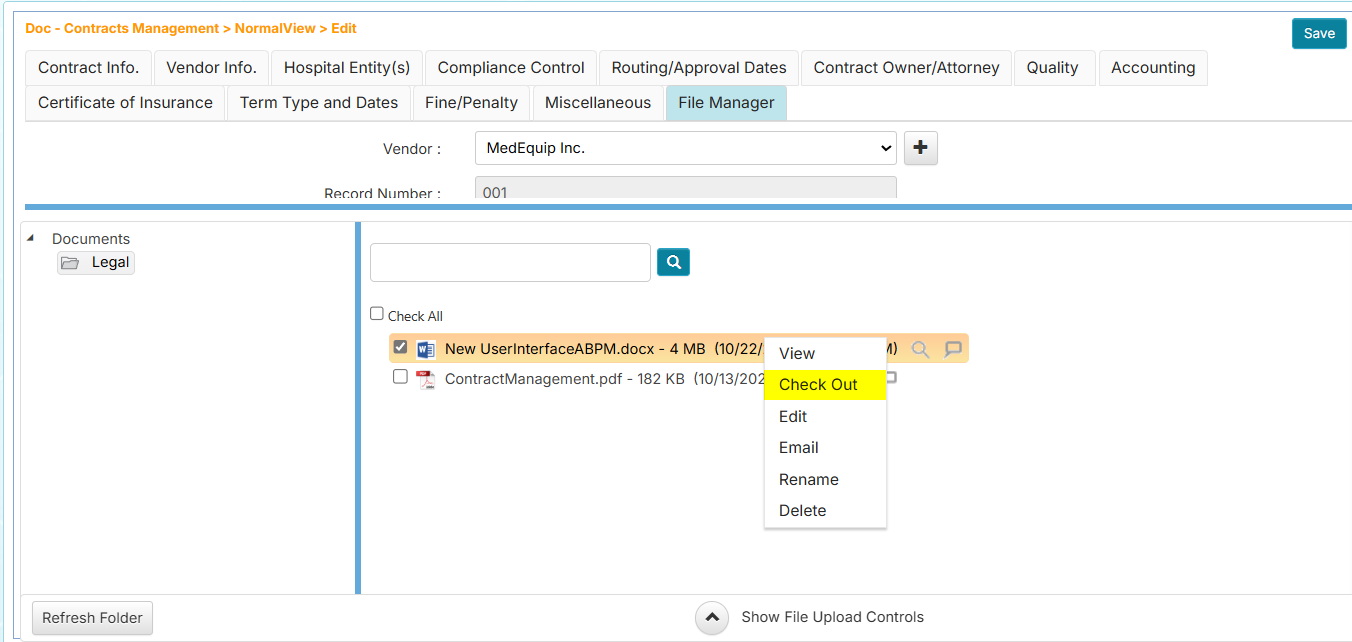
Task: Switch to the Compliance Control tab
Action: (x=510, y=68)
